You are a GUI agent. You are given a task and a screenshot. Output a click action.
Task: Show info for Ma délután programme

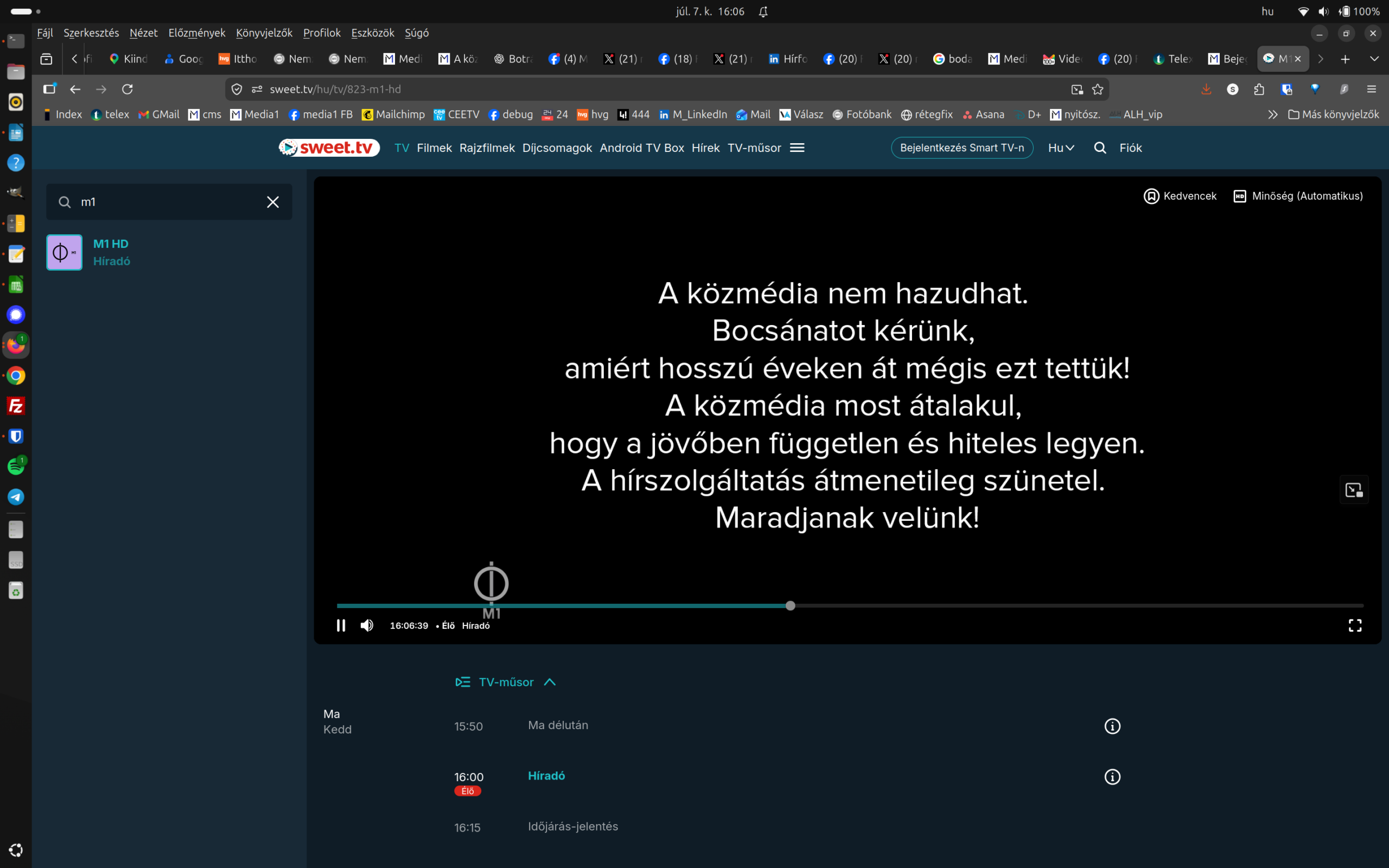(1112, 726)
